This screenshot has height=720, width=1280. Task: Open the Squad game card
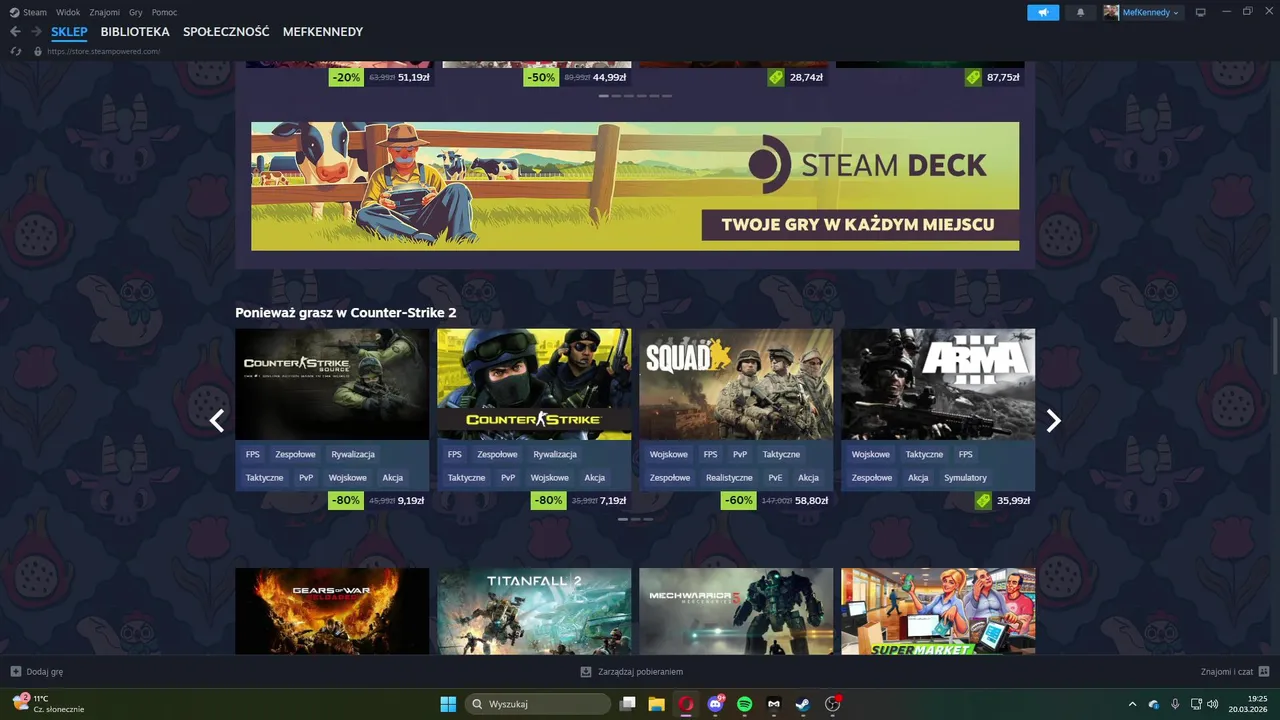pyautogui.click(x=736, y=384)
